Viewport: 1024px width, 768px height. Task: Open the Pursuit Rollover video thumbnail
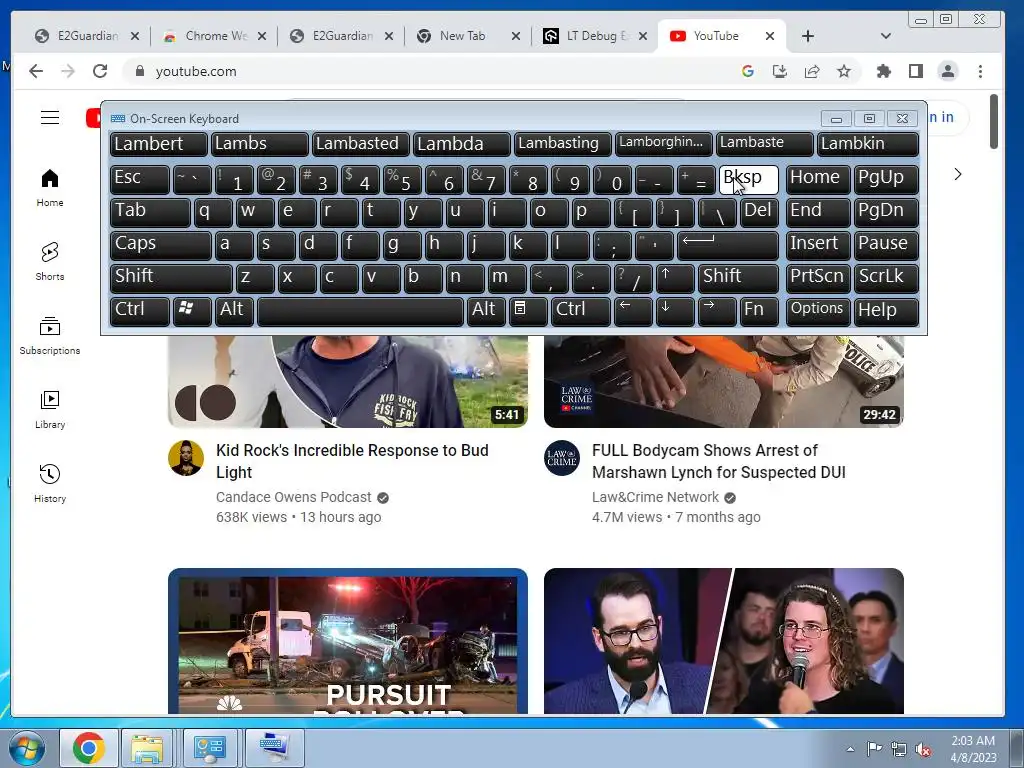click(347, 641)
